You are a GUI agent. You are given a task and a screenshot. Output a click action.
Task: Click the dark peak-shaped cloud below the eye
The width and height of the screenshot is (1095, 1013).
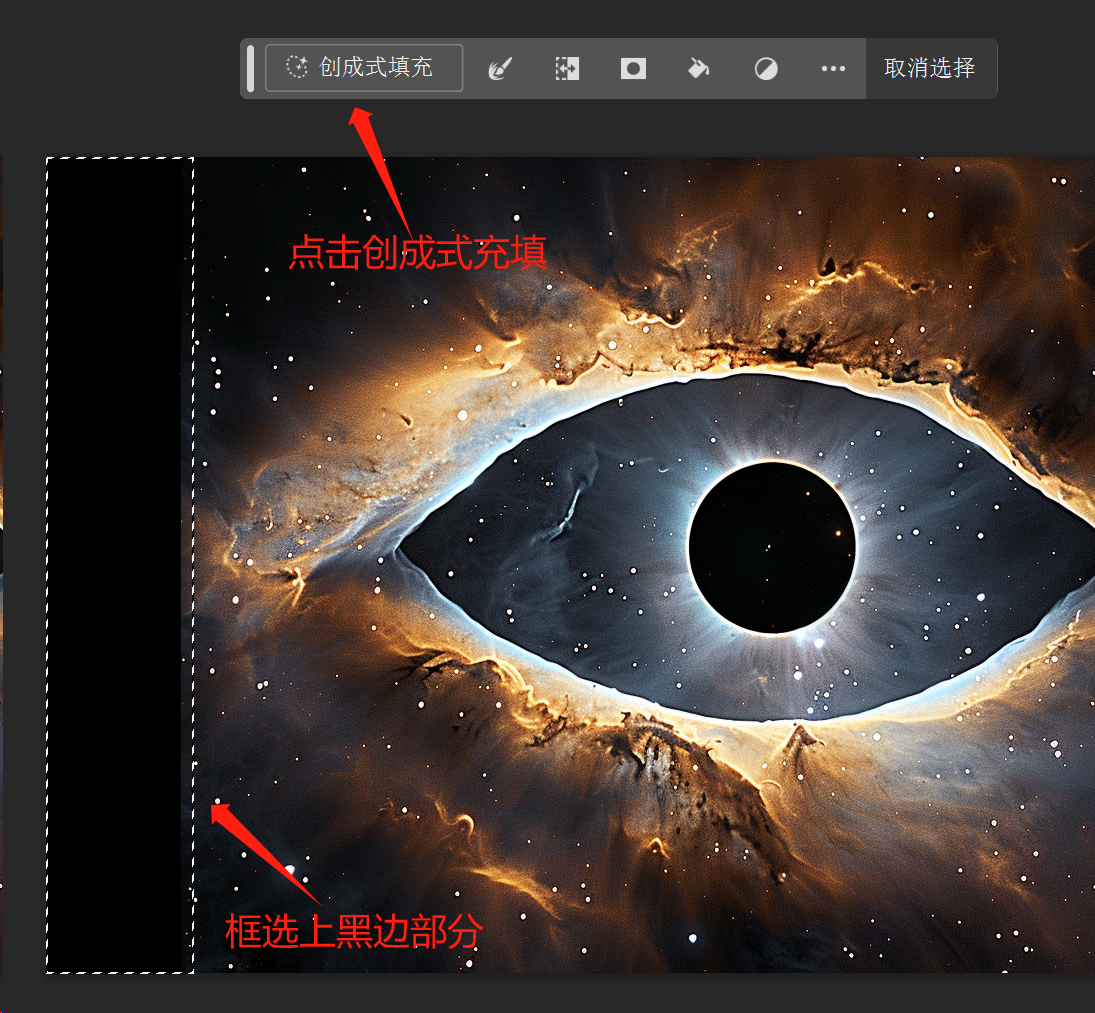tap(800, 740)
